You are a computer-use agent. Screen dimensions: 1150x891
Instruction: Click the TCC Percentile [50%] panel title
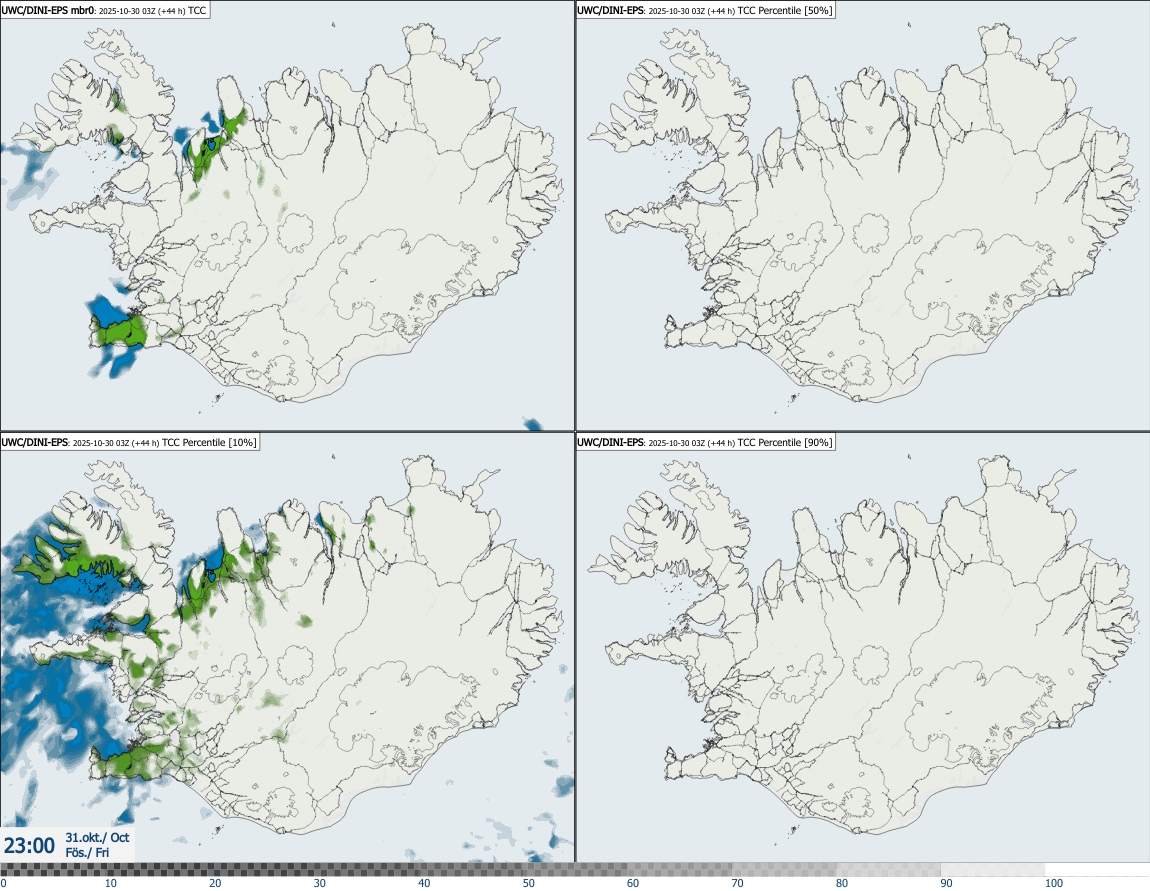coord(706,10)
